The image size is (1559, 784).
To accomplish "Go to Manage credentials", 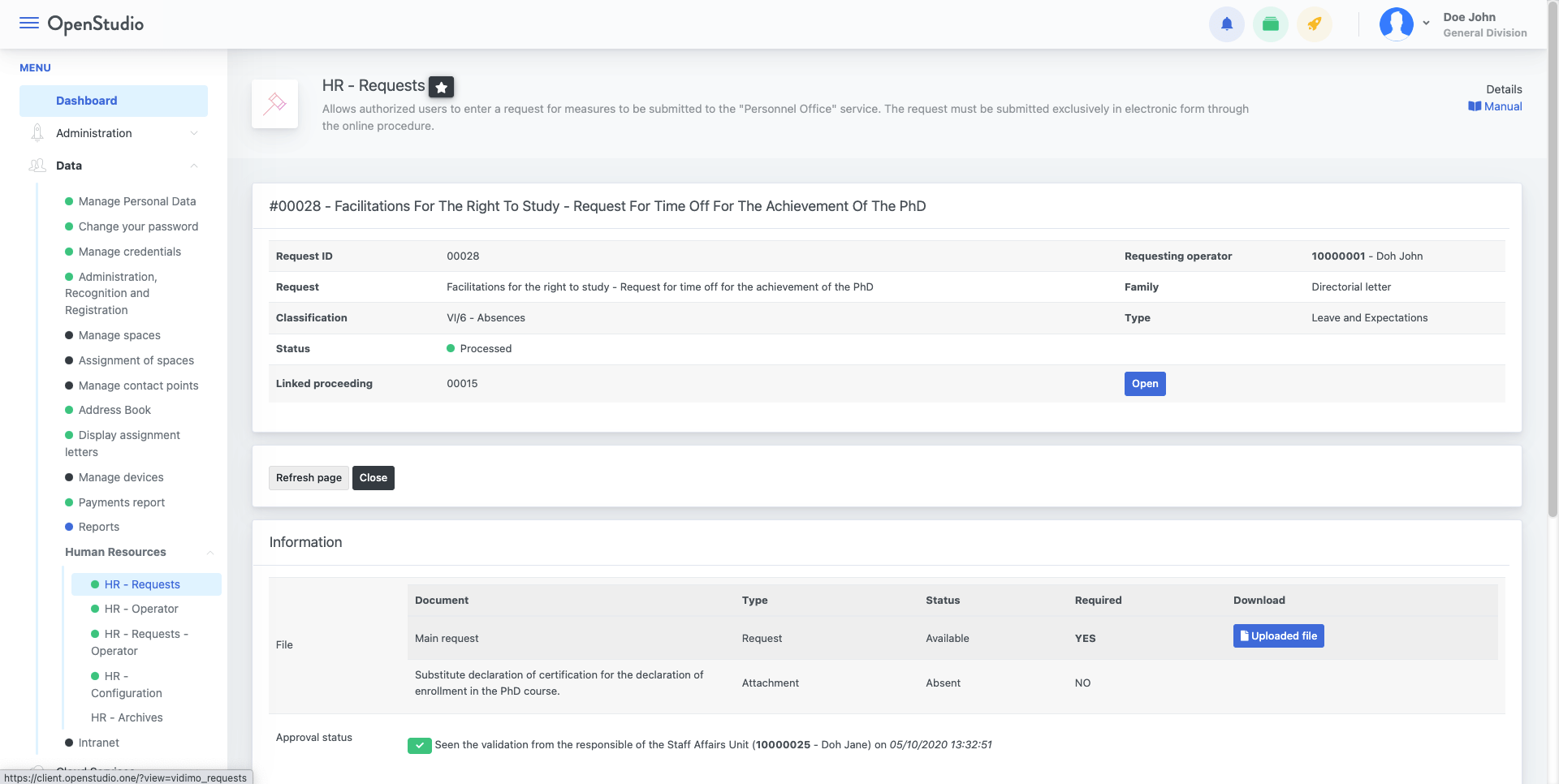I will (130, 252).
